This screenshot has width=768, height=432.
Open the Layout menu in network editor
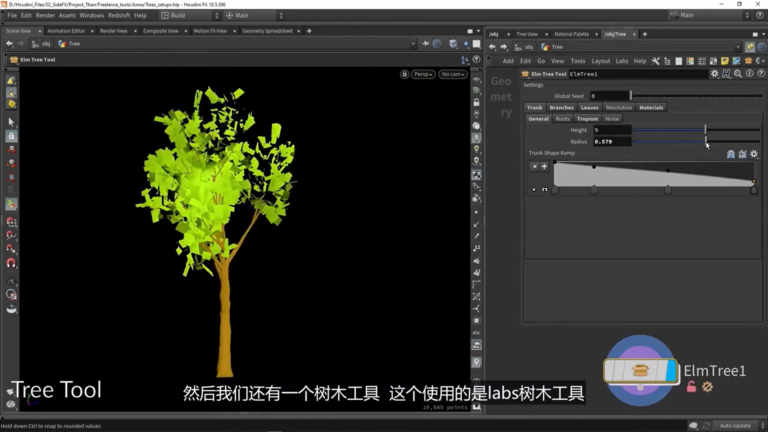coord(600,61)
